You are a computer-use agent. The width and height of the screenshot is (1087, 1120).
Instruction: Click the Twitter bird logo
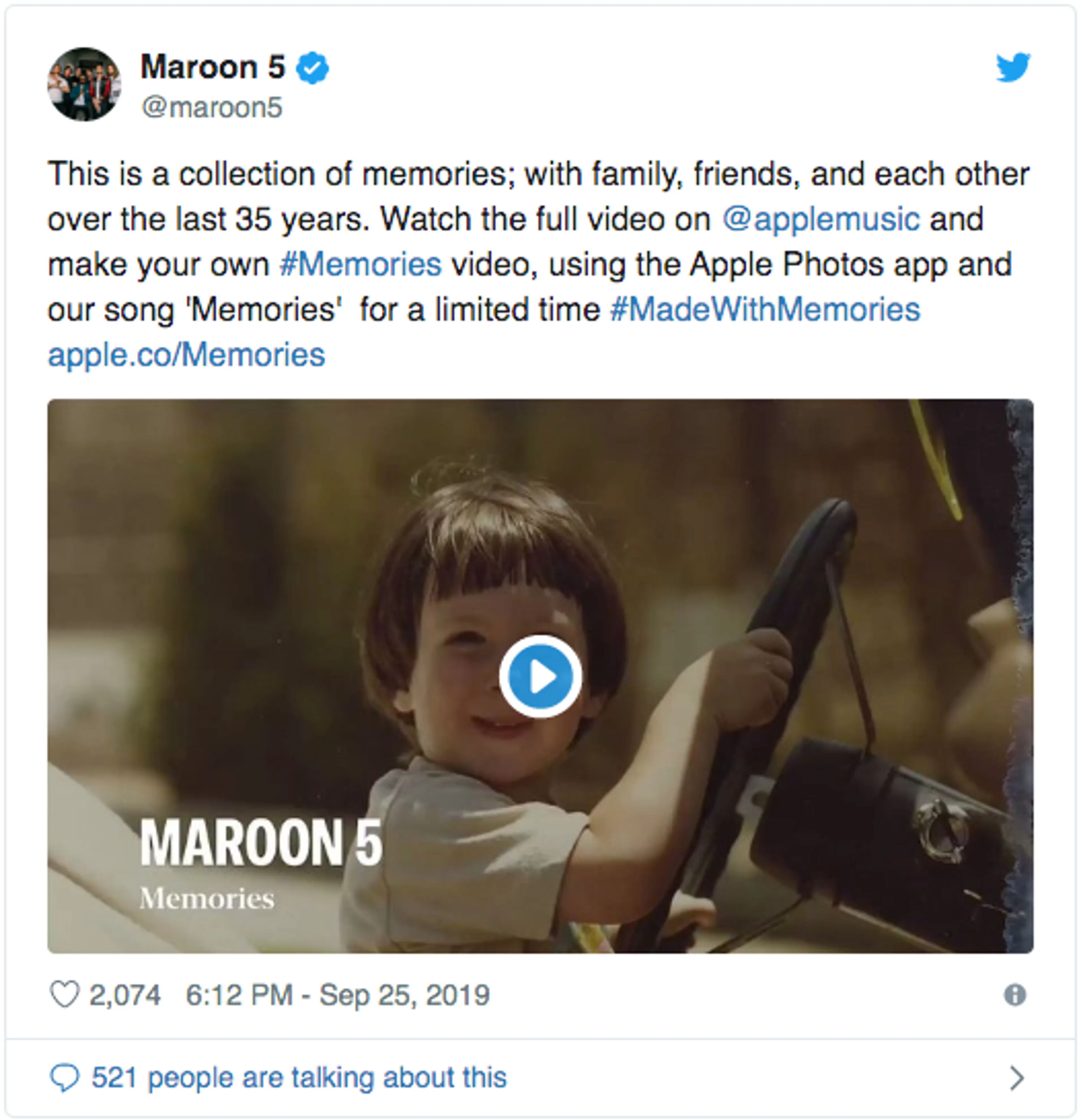click(x=1013, y=68)
